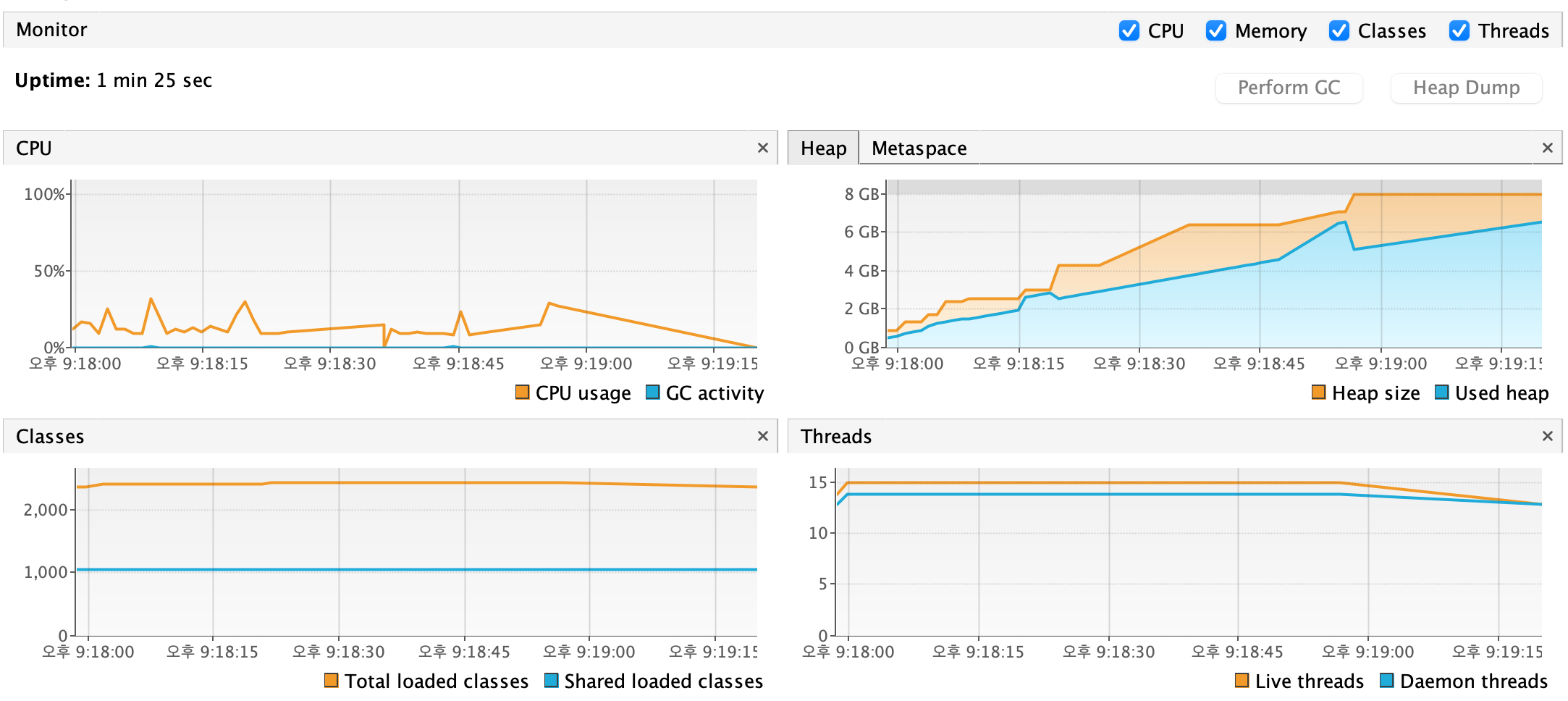The image size is (1568, 701).
Task: Click the Shared loaded classes legend swatch
Action: pos(551,680)
